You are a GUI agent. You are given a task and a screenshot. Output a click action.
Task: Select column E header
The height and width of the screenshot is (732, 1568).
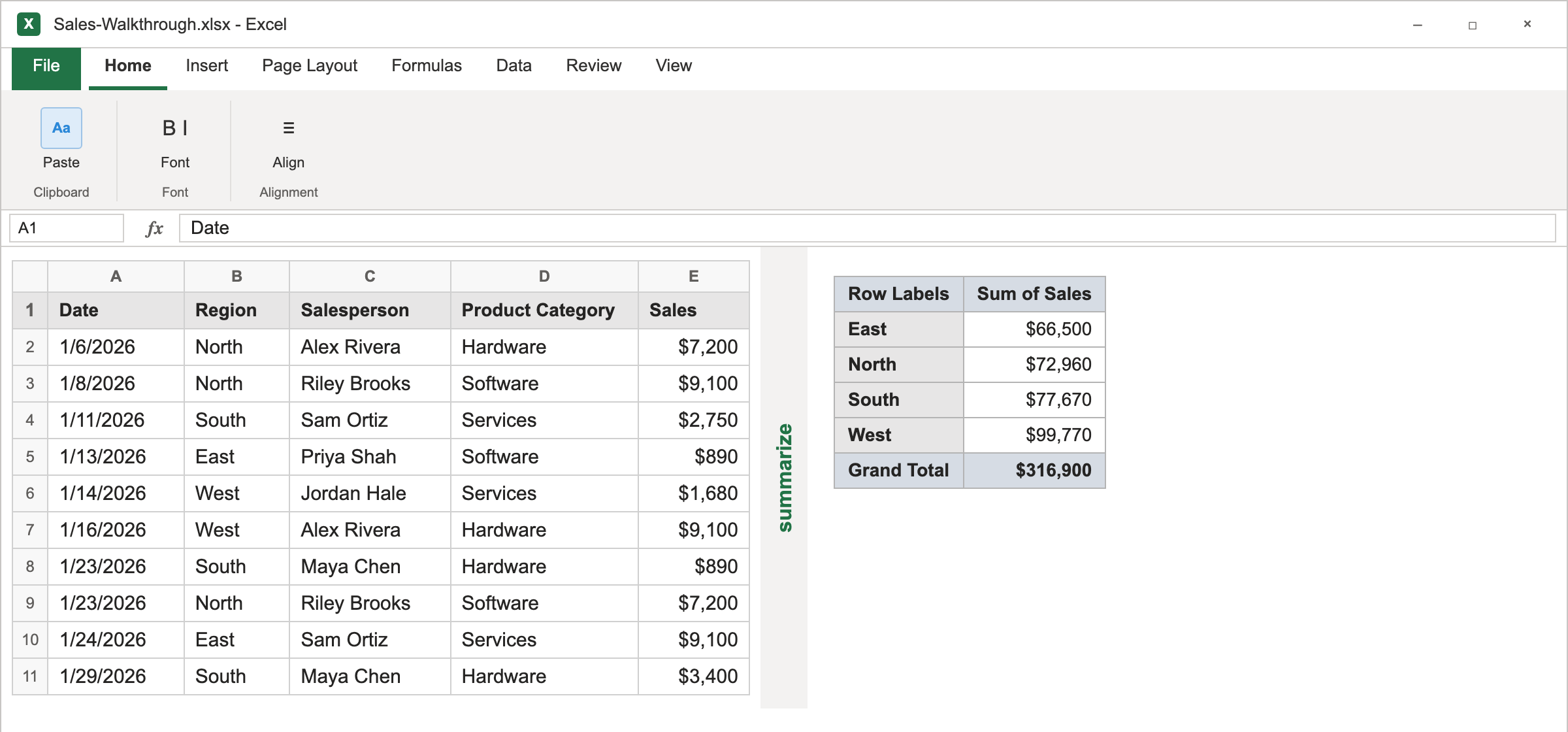(x=694, y=276)
